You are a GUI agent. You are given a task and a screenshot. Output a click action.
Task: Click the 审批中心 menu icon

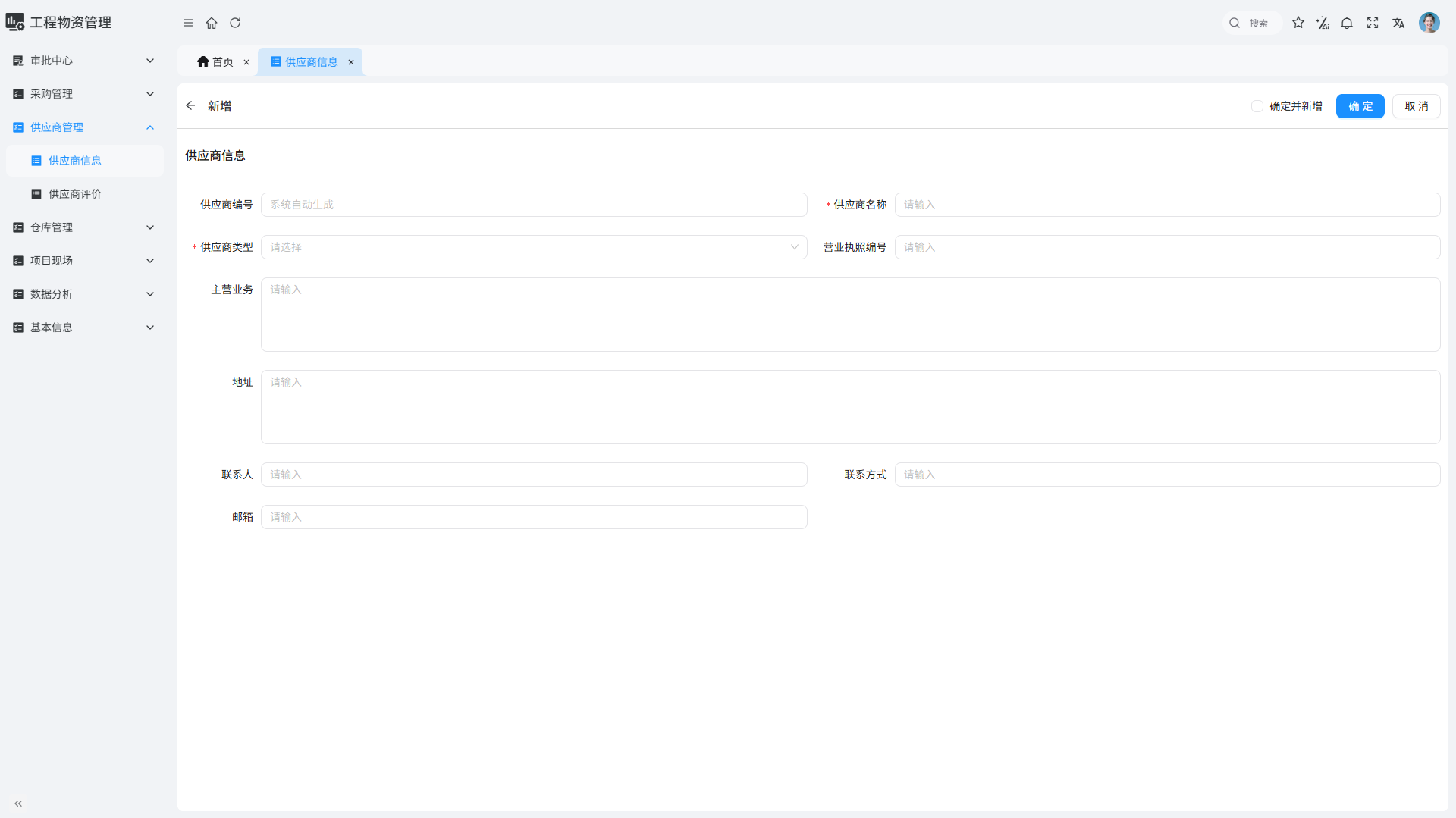[18, 61]
